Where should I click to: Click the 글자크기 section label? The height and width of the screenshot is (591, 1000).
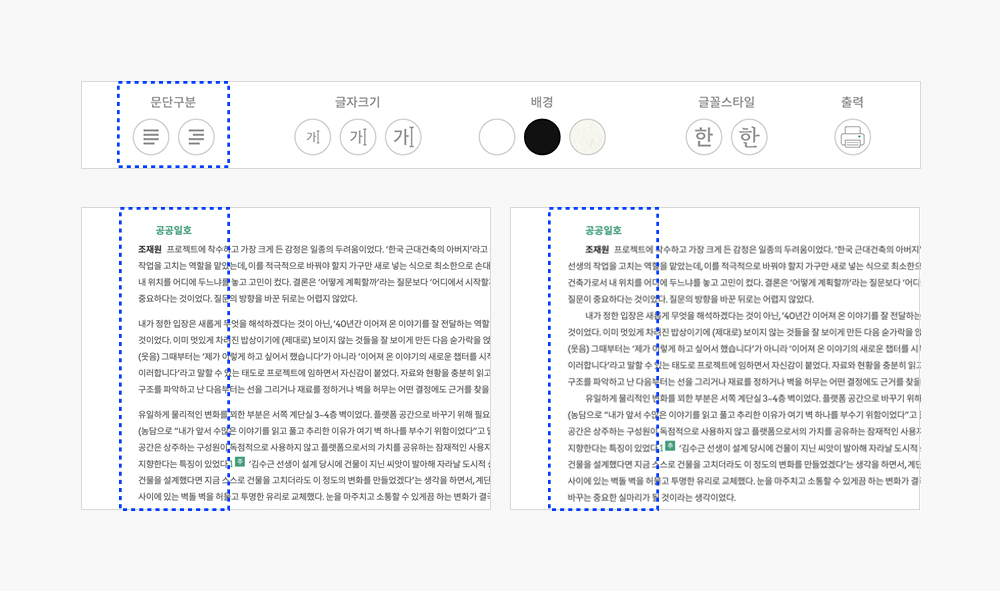pos(357,102)
